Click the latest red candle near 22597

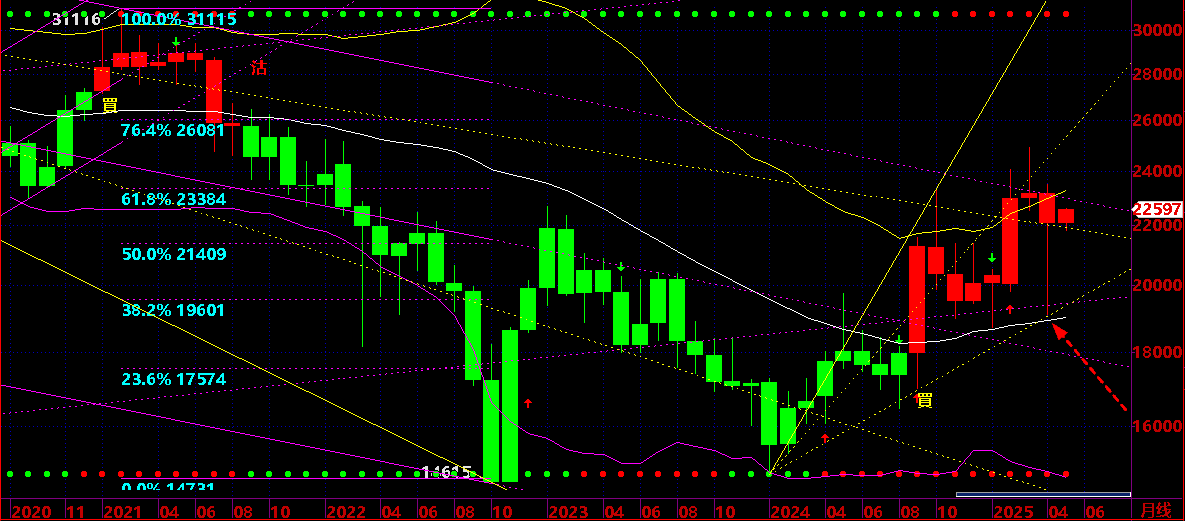tap(1065, 216)
